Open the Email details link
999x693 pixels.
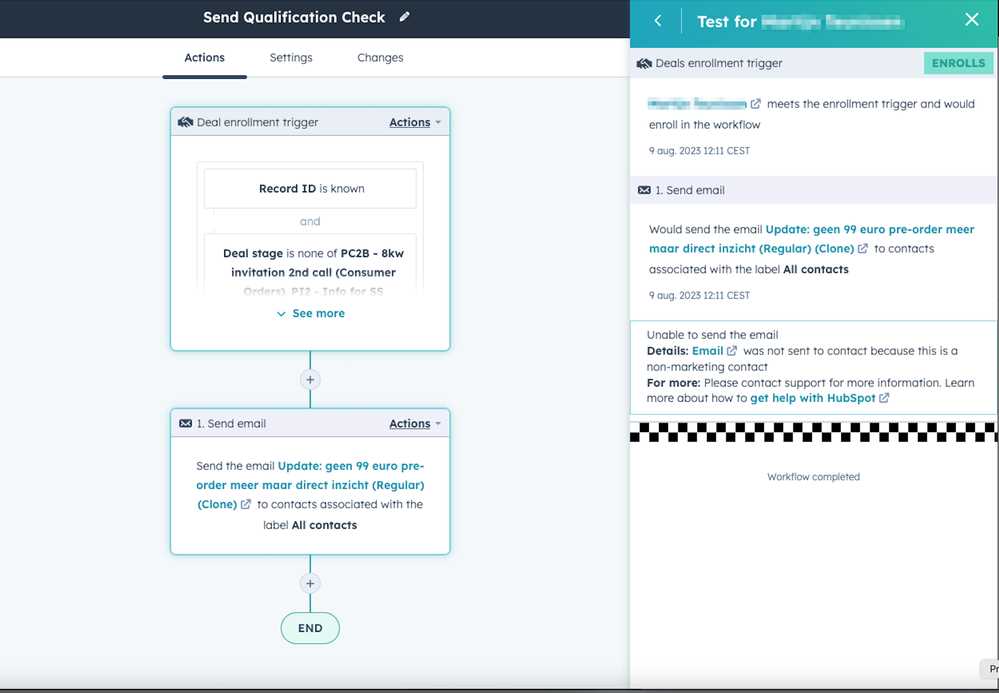click(707, 351)
